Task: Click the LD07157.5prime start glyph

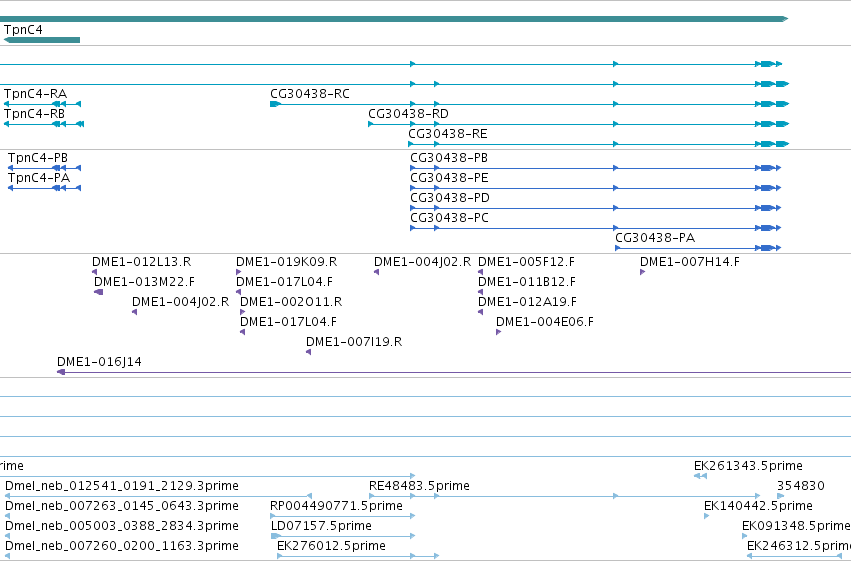Action: 275,536
